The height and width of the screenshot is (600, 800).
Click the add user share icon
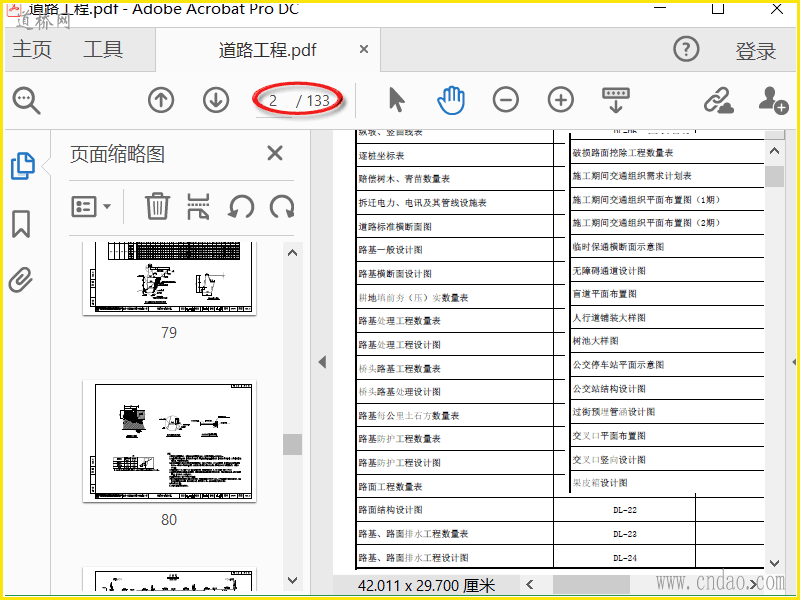coord(773,100)
